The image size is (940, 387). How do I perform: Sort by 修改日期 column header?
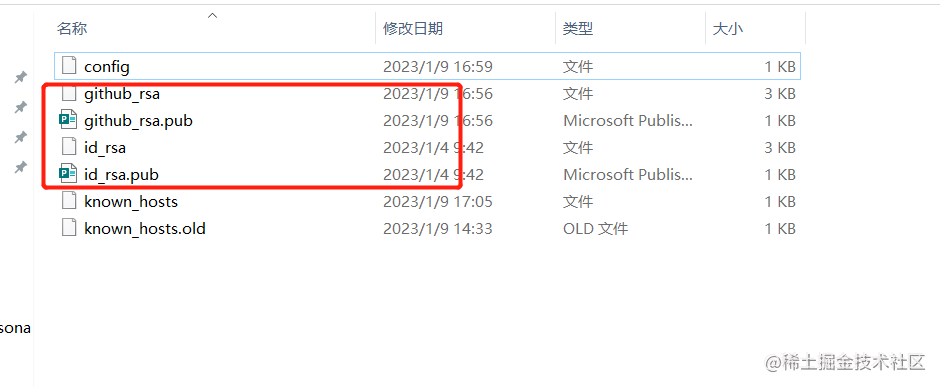(413, 28)
